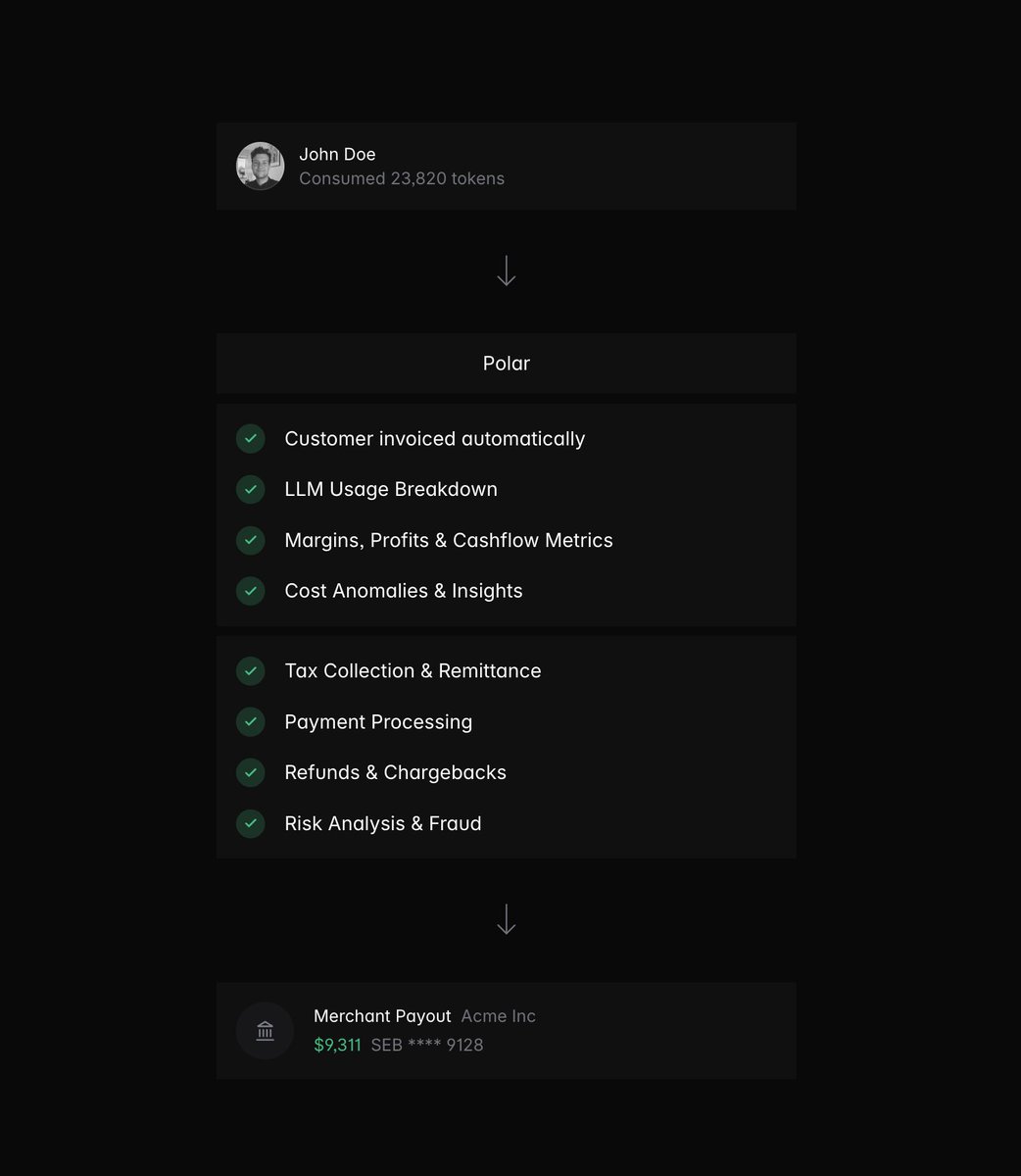Click the check icon beside Risk Analysis & Fraud
1021x1176 pixels.
point(251,823)
